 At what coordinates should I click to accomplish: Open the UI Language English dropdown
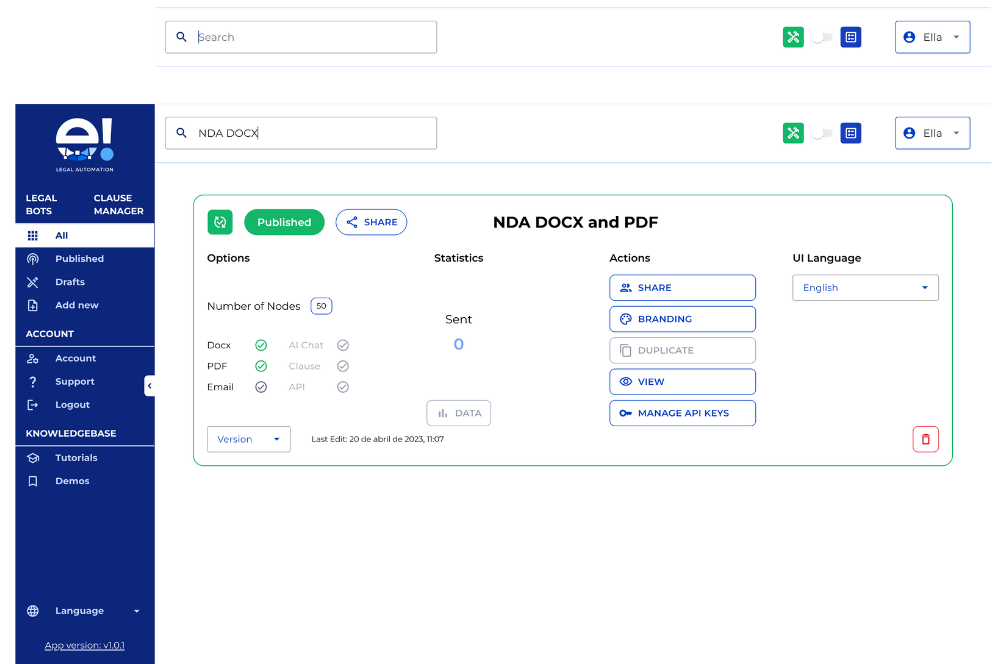coord(865,288)
